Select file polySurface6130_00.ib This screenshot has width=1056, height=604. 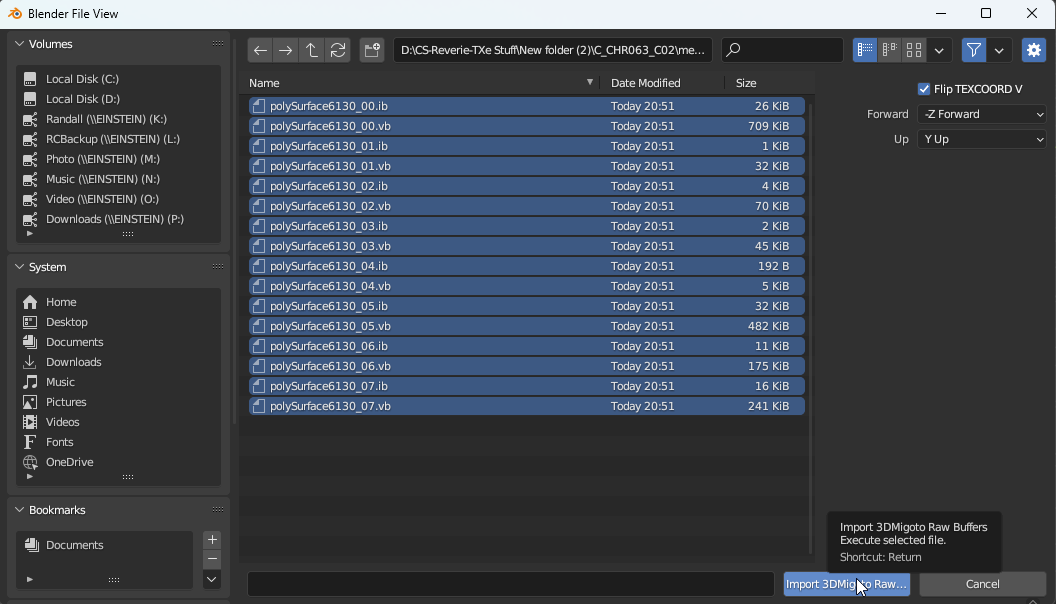[527, 106]
